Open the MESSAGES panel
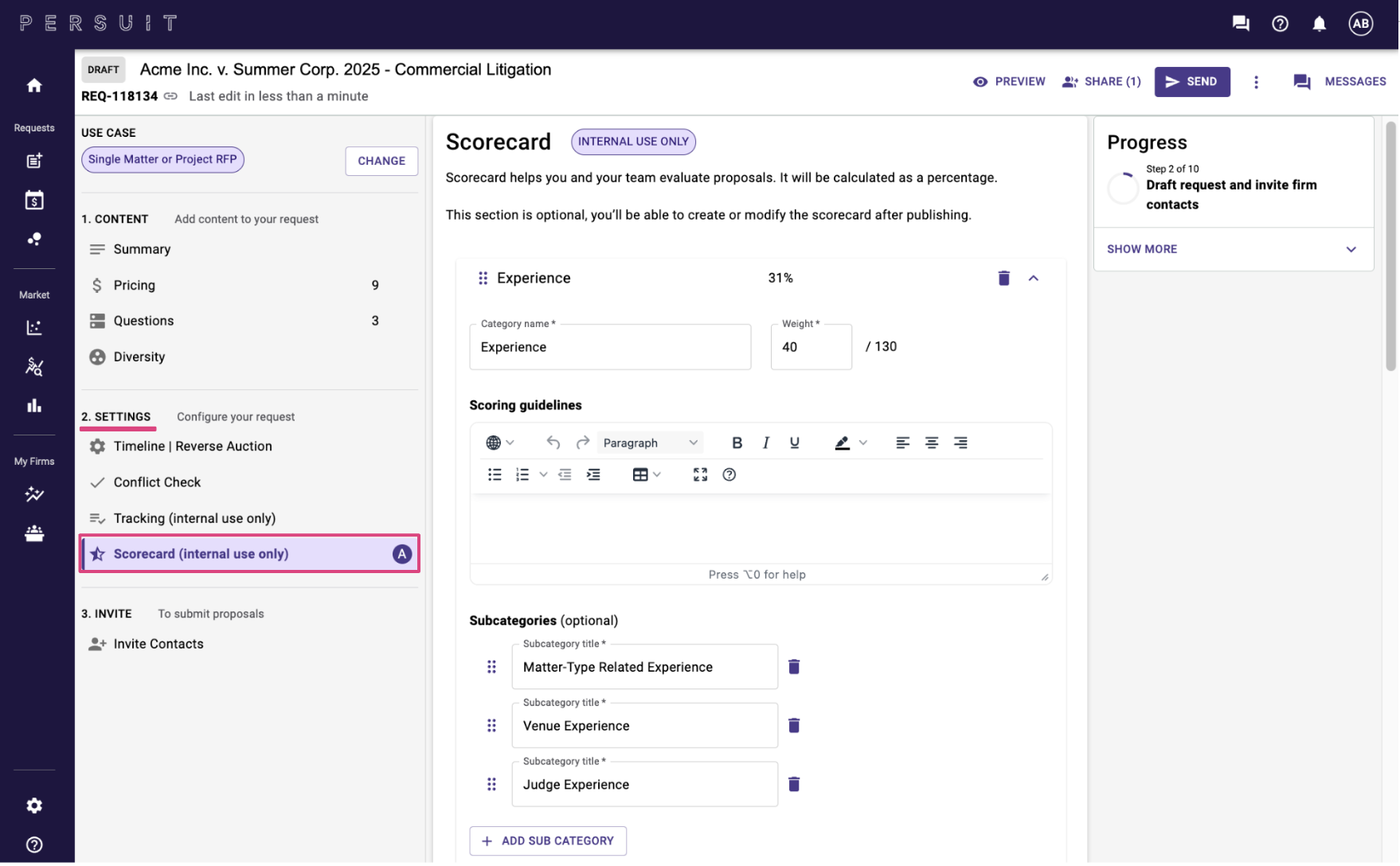This screenshot has width=1400, height=866. (x=1339, y=82)
